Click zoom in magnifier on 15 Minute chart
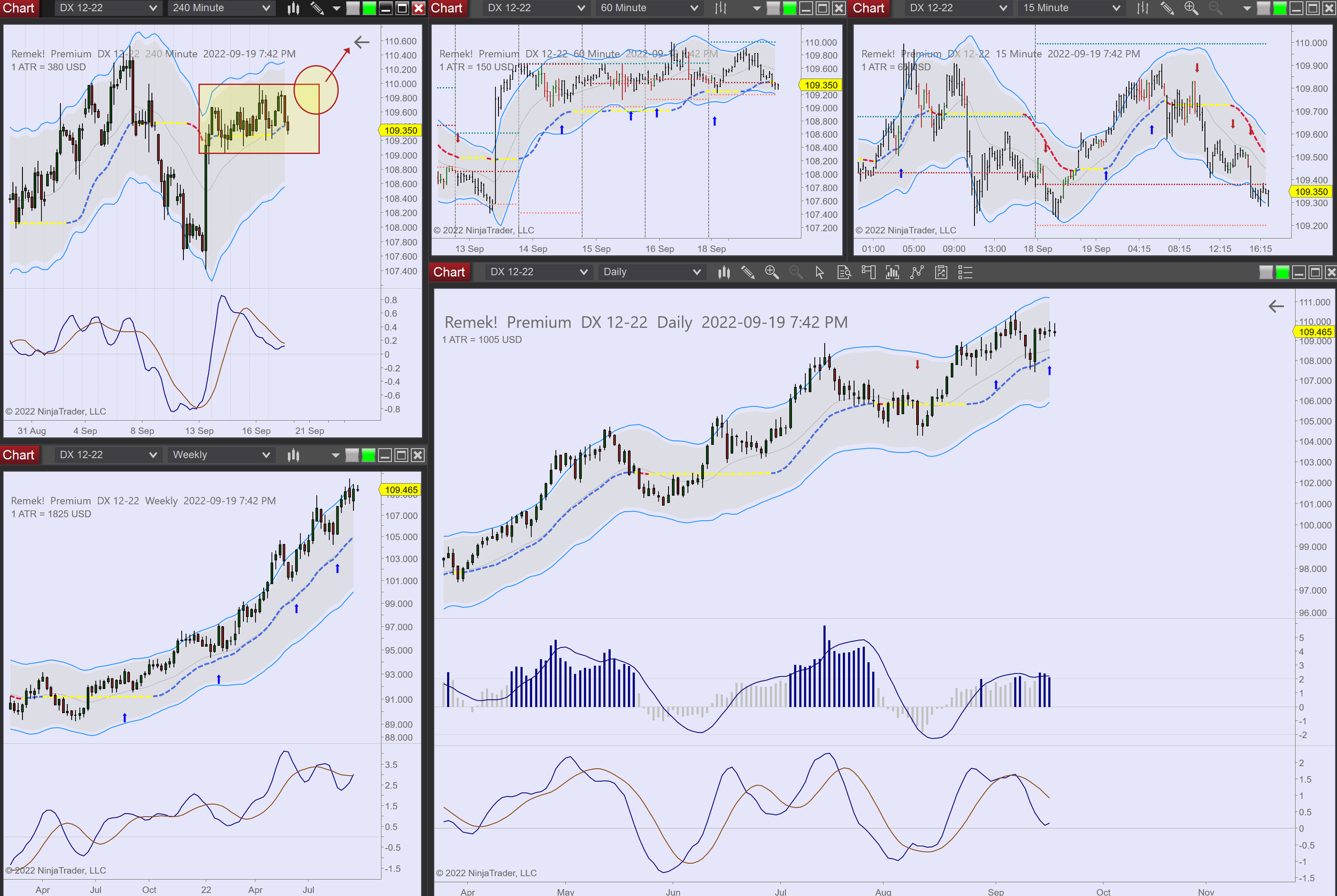The width and height of the screenshot is (1337, 896). click(1191, 8)
